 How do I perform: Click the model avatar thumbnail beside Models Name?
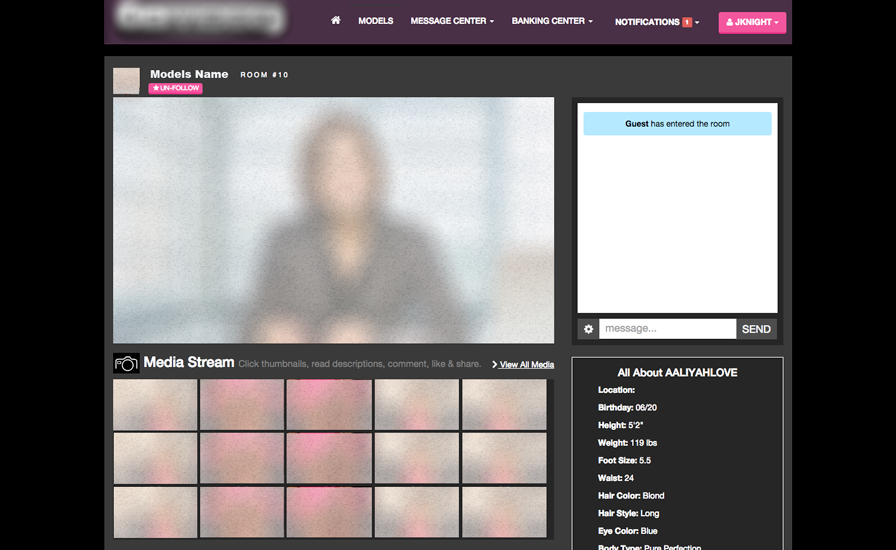126,81
